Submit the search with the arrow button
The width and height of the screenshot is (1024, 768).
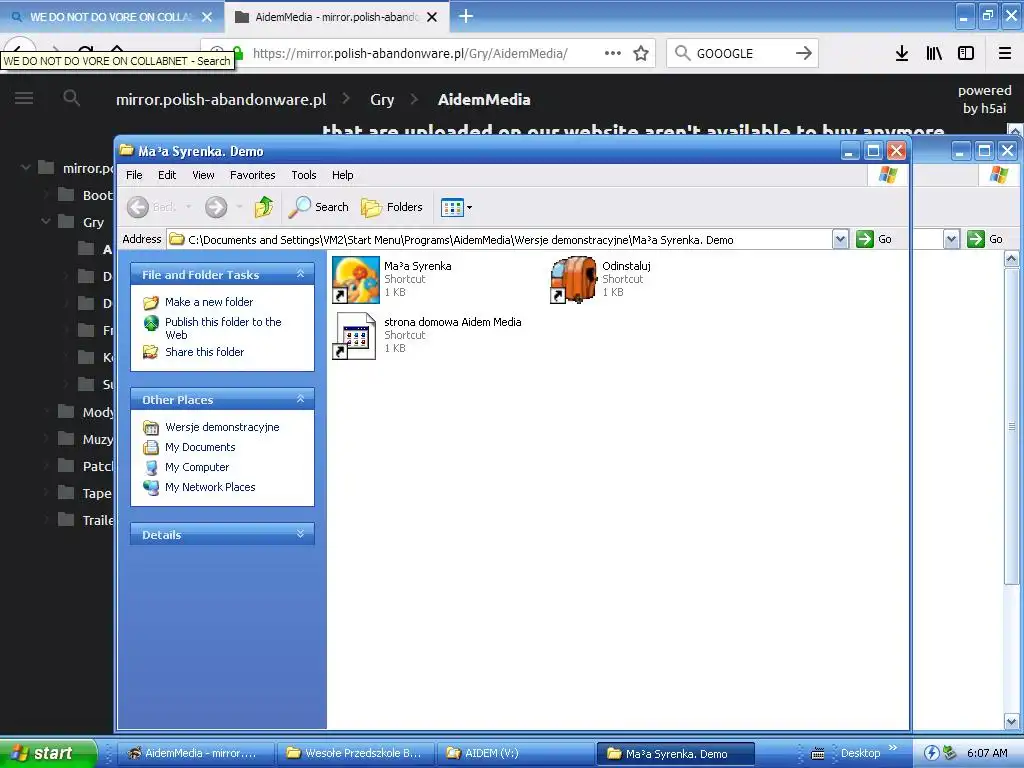point(804,53)
